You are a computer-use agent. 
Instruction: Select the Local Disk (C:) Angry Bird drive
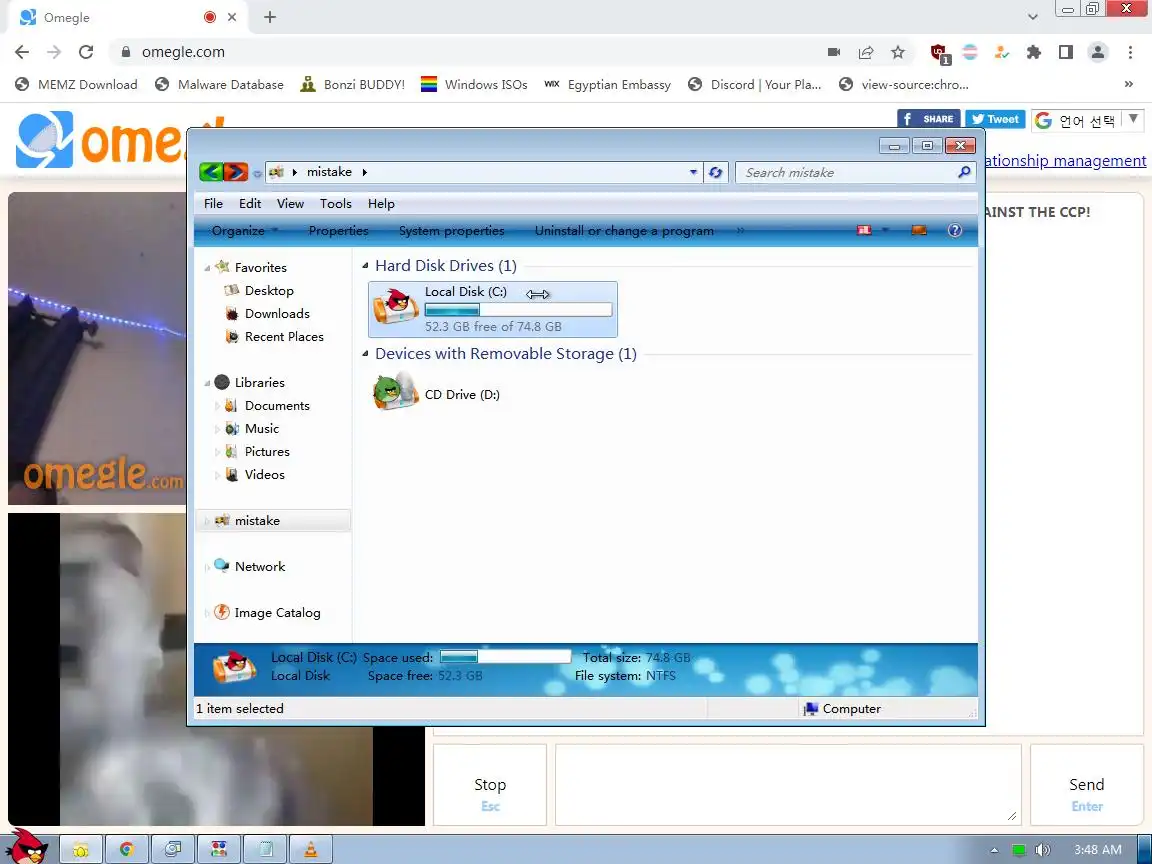(492, 309)
